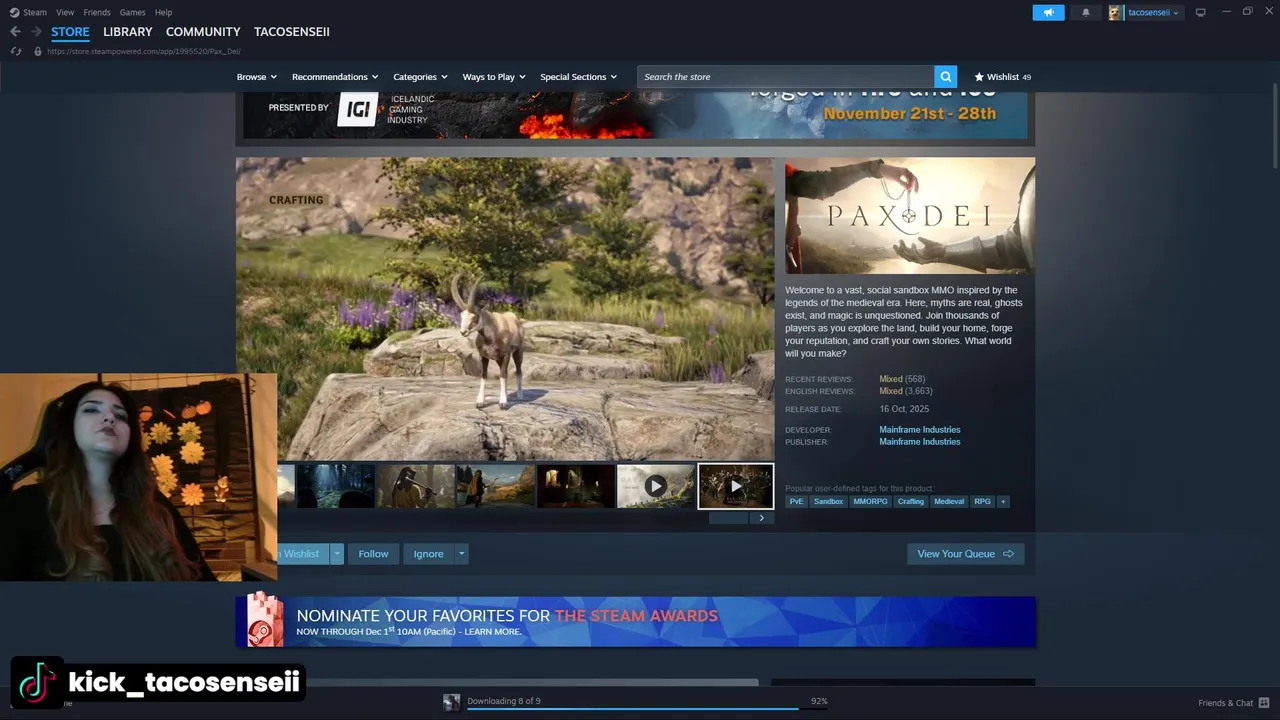Click the Wishlist star icon
This screenshot has width=1280, height=720.
[979, 77]
